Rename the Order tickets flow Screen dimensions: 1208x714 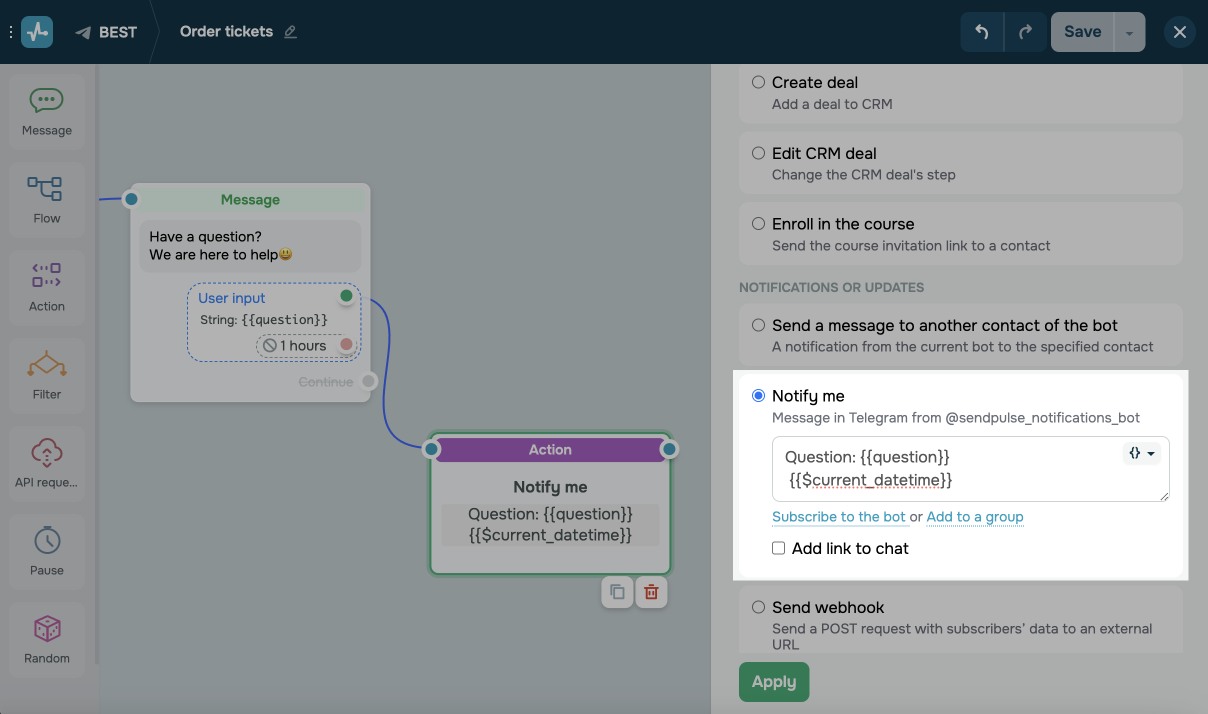click(291, 31)
